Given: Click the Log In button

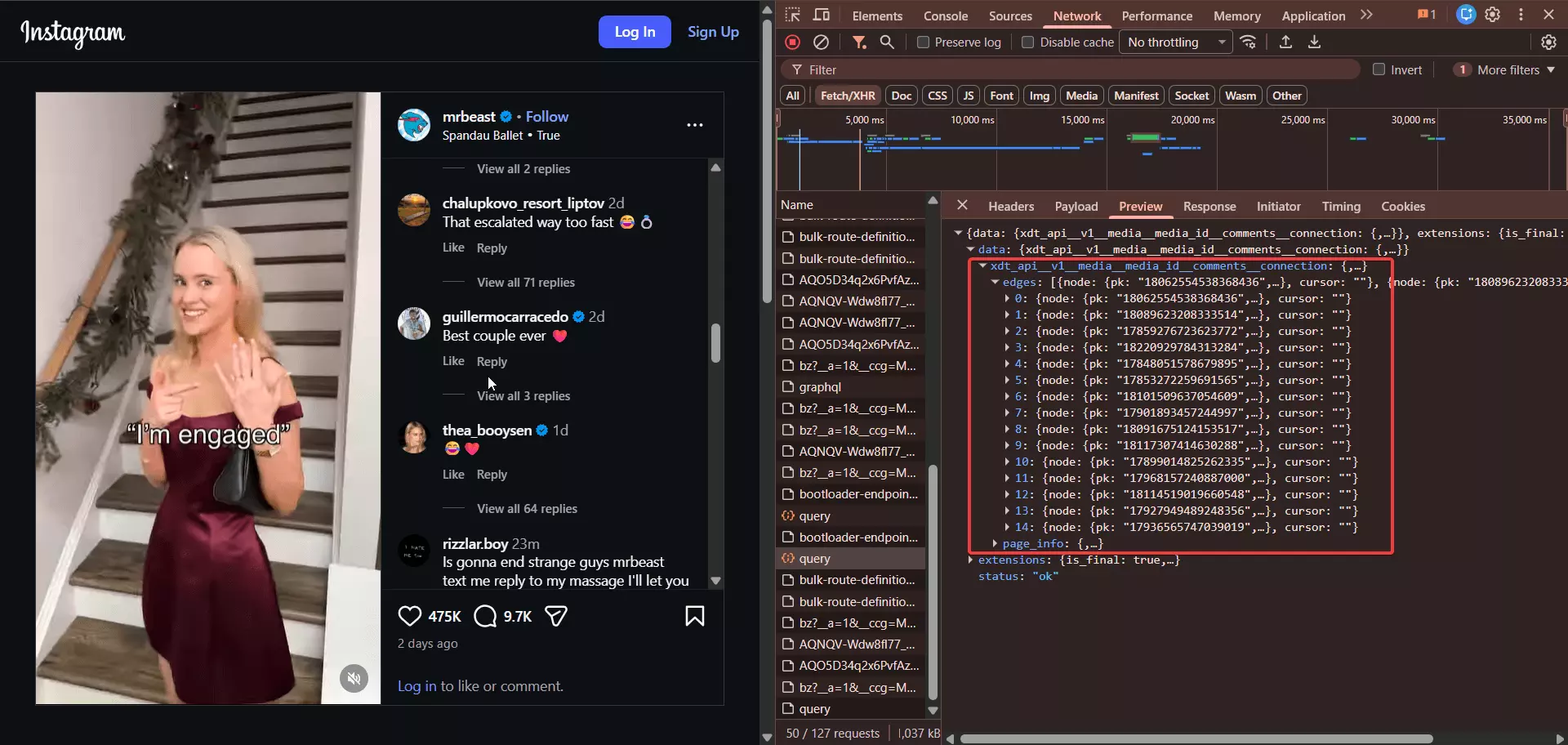Looking at the screenshot, I should tap(635, 32).
